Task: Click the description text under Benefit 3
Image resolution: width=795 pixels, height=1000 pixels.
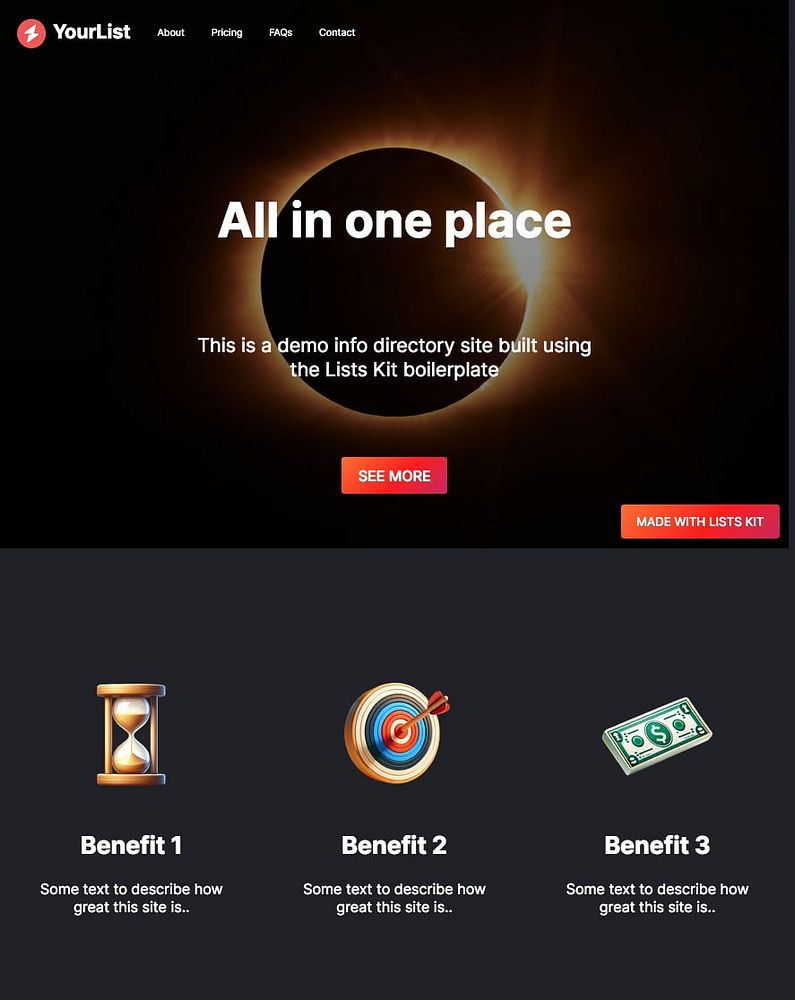Action: click(657, 898)
